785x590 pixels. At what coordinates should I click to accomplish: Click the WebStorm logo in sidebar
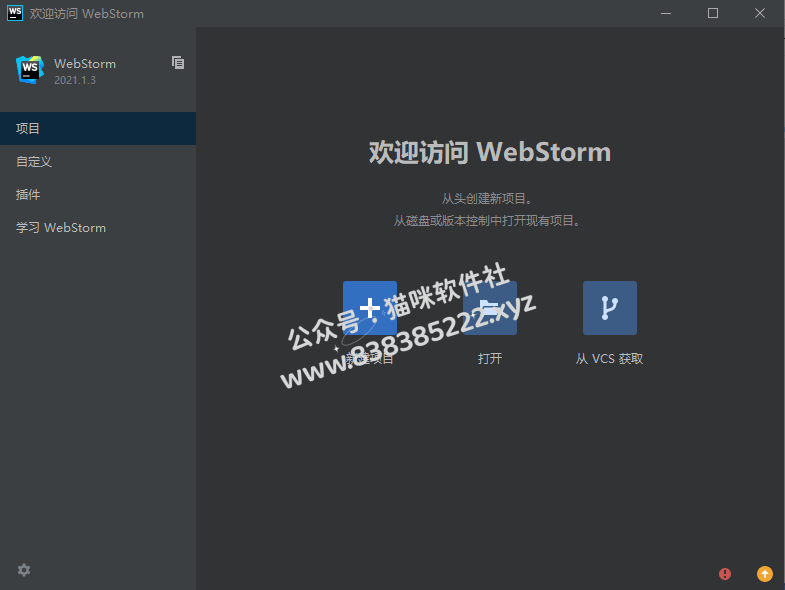pos(30,70)
